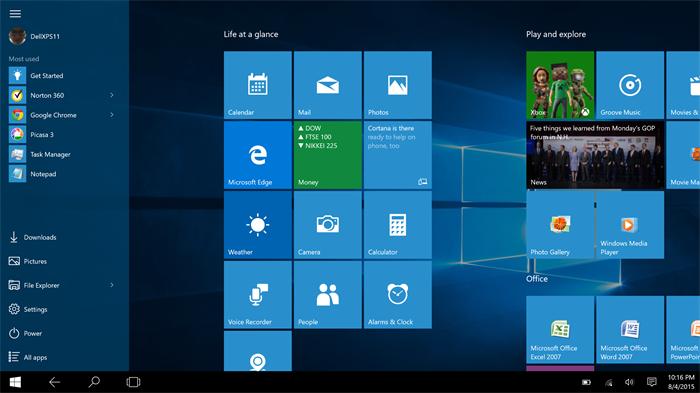The height and width of the screenshot is (393, 700).
Task: Open the hamburger menu at top left
Action: [15, 13]
